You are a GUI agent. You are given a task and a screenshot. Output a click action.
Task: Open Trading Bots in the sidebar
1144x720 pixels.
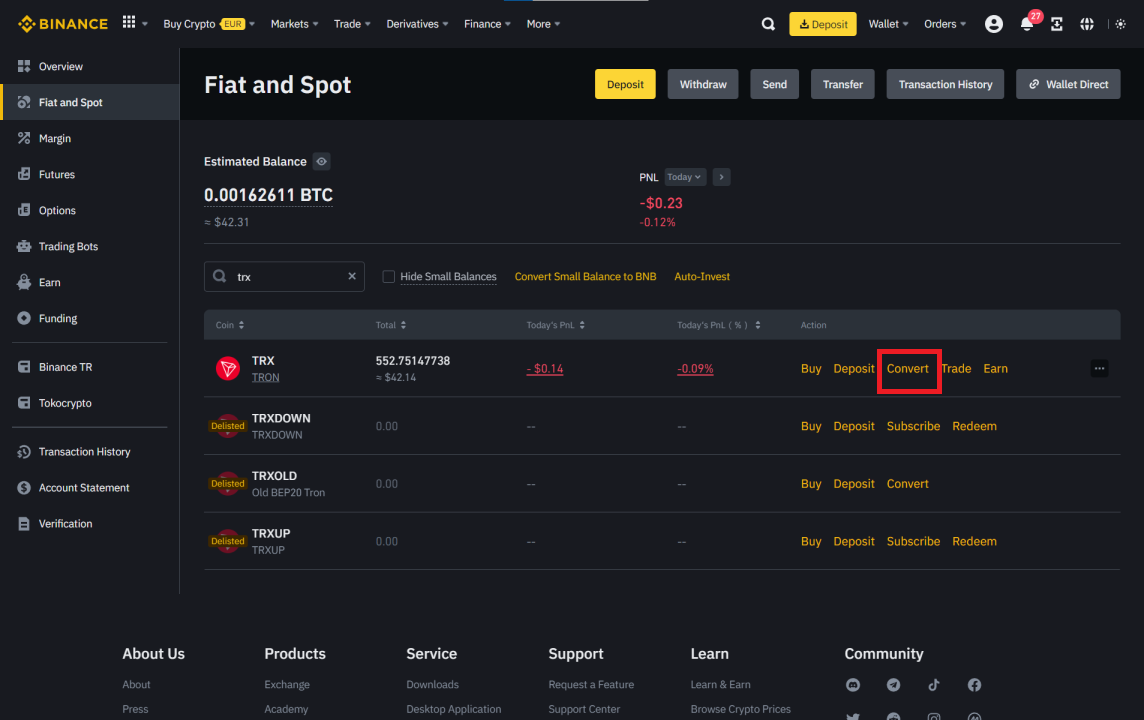click(90, 247)
